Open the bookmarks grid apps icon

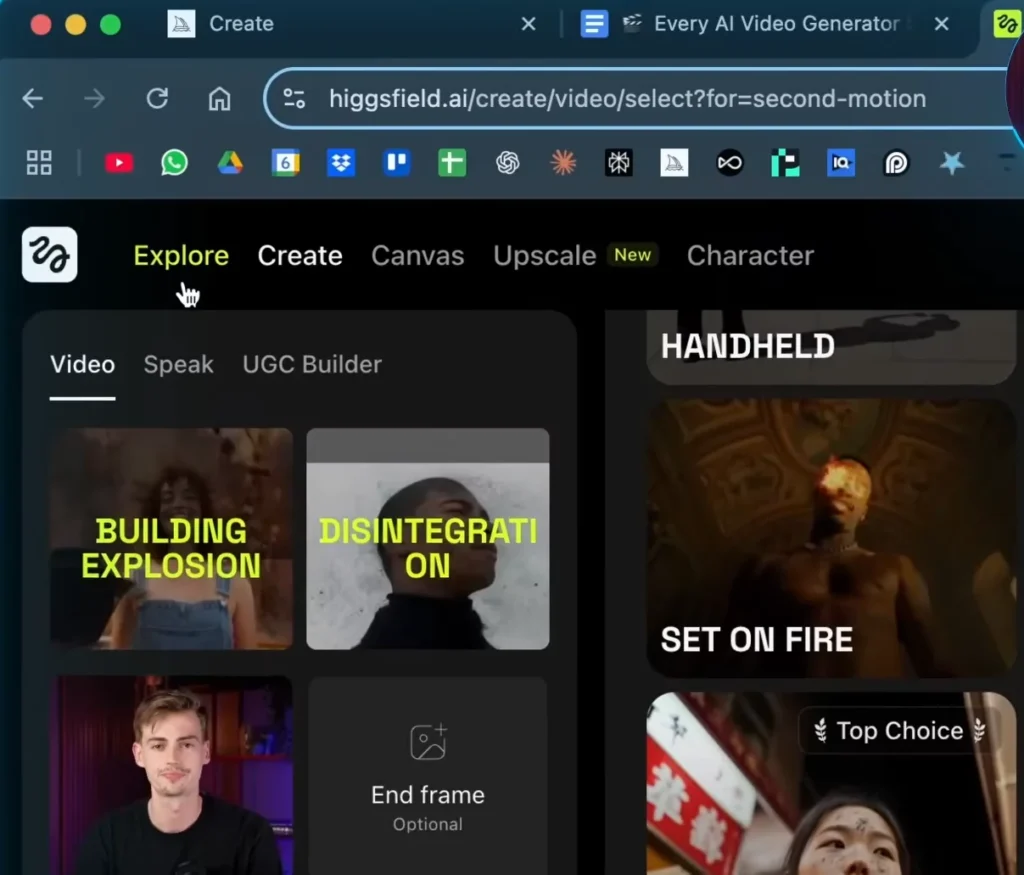[x=39, y=163]
